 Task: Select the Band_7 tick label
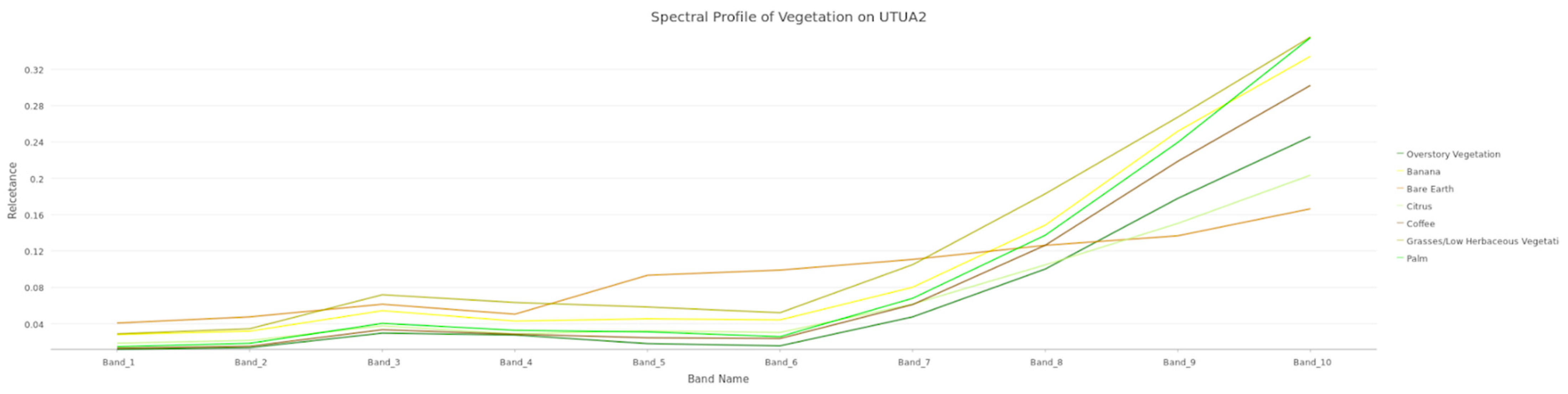coord(914,362)
